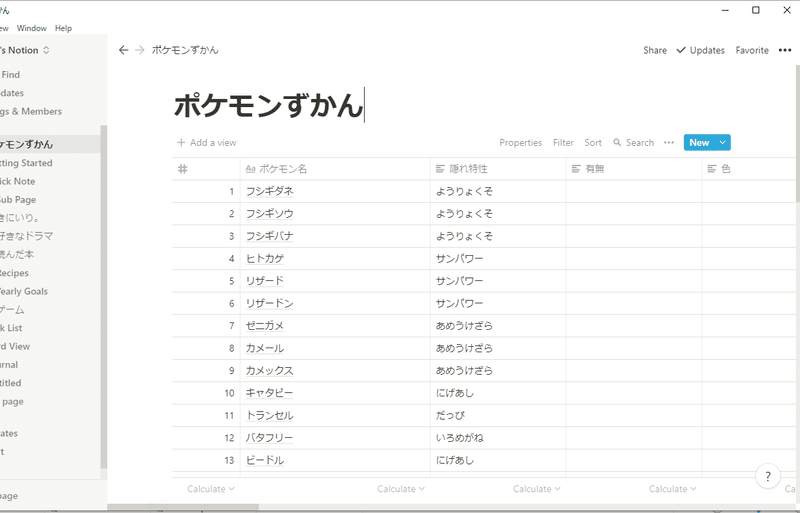The height and width of the screenshot is (513, 800).
Task: Click the リザード cell in row 5
Action: [335, 281]
